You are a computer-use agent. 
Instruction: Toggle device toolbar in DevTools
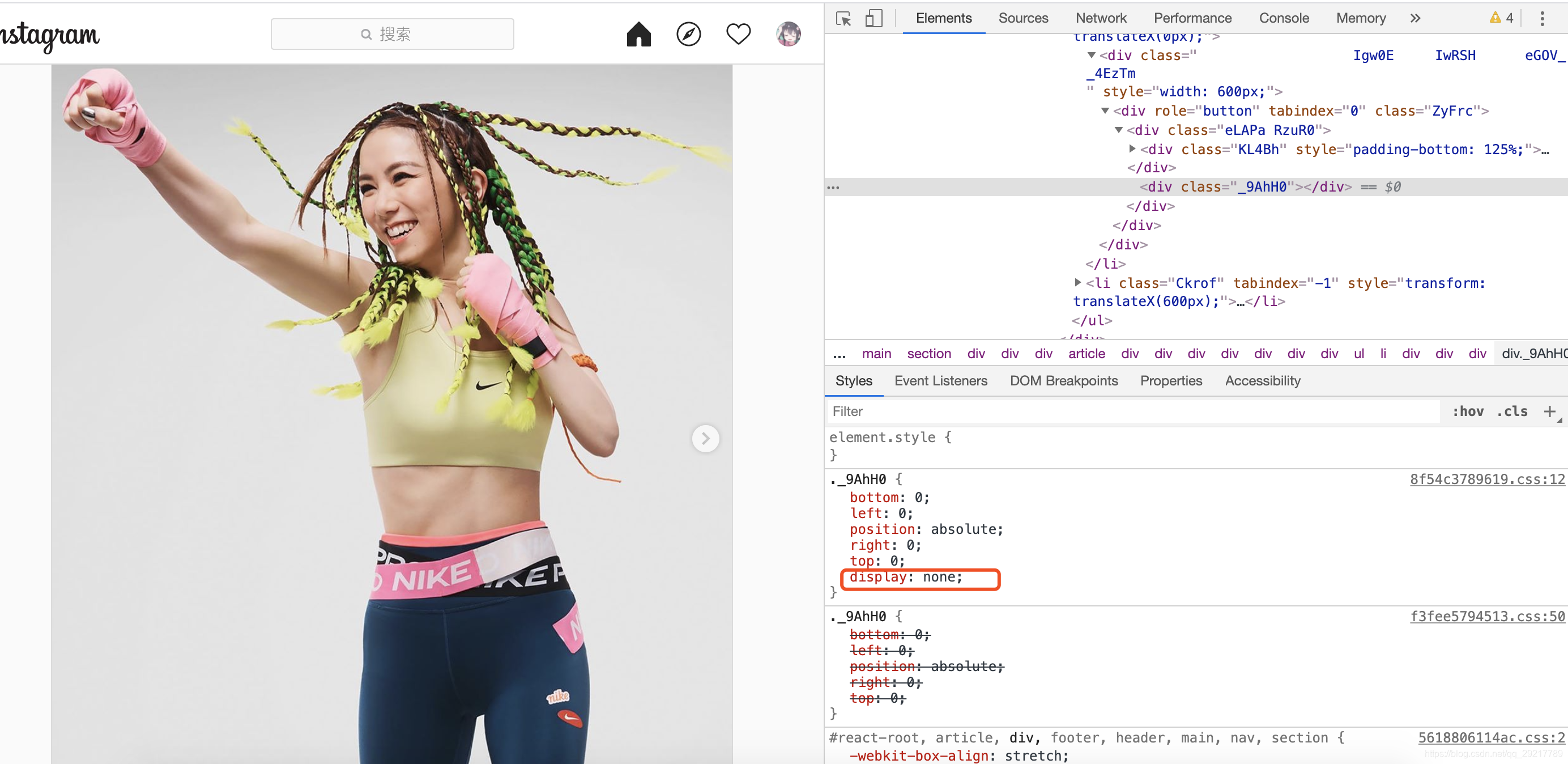(x=874, y=18)
